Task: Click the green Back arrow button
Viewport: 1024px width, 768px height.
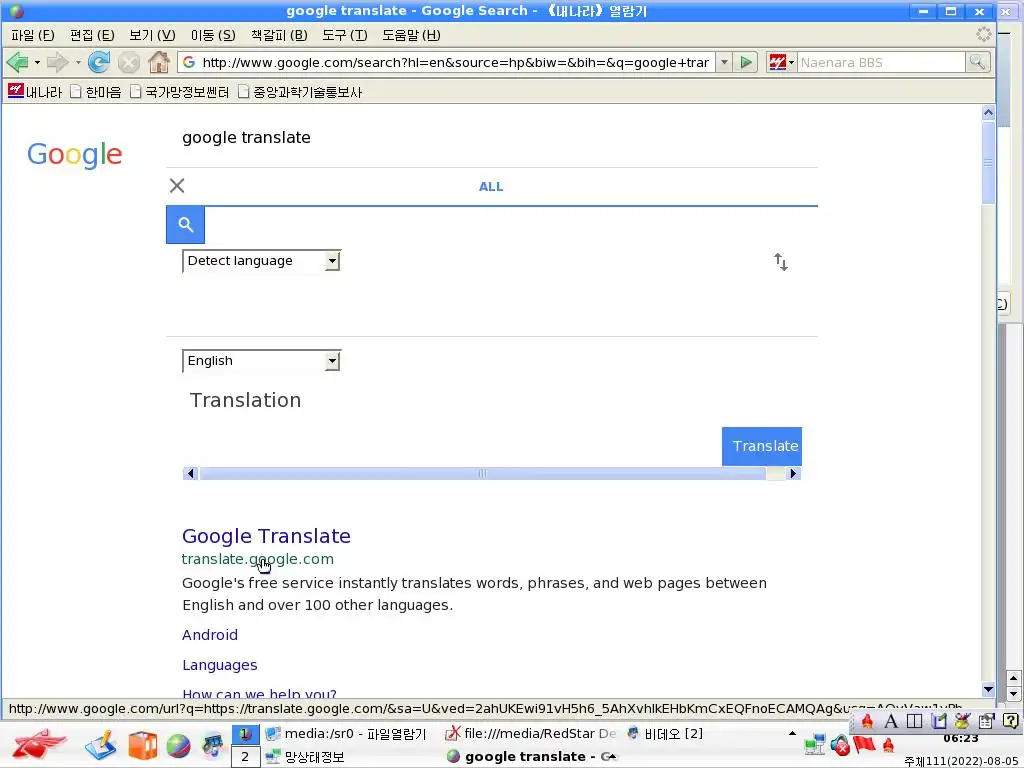Action: pyautogui.click(x=18, y=63)
